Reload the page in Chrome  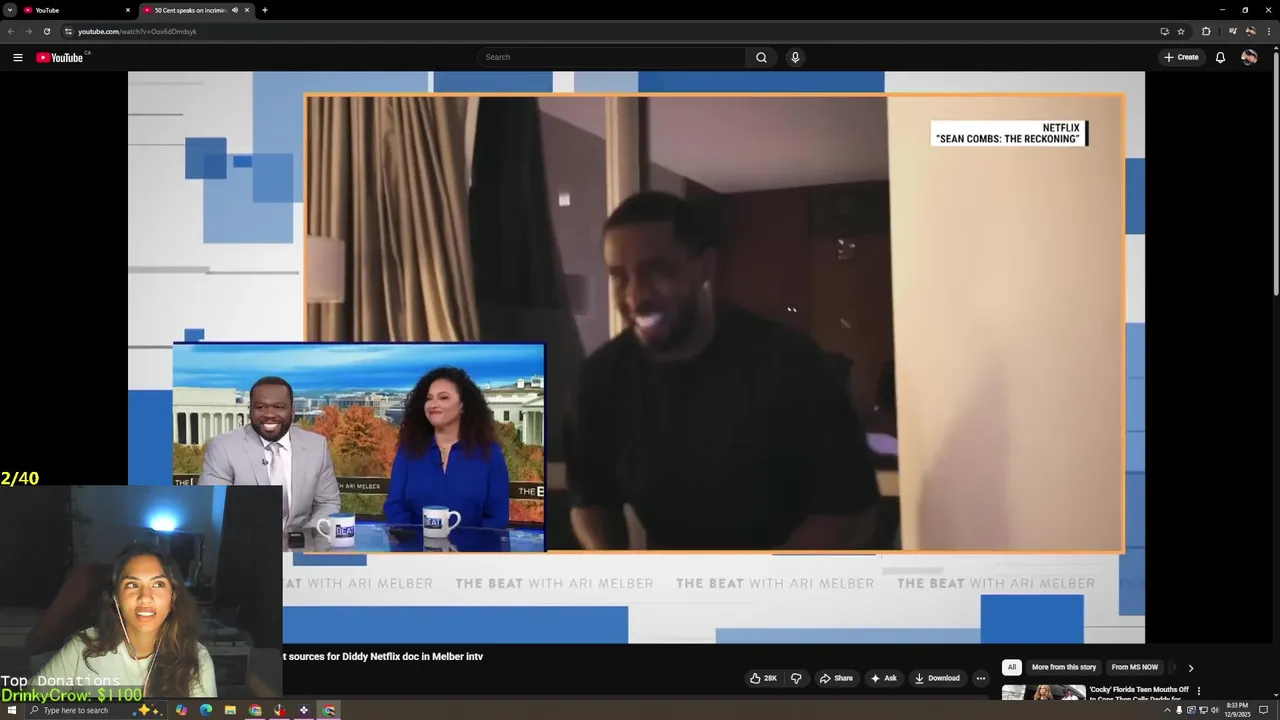(46, 31)
